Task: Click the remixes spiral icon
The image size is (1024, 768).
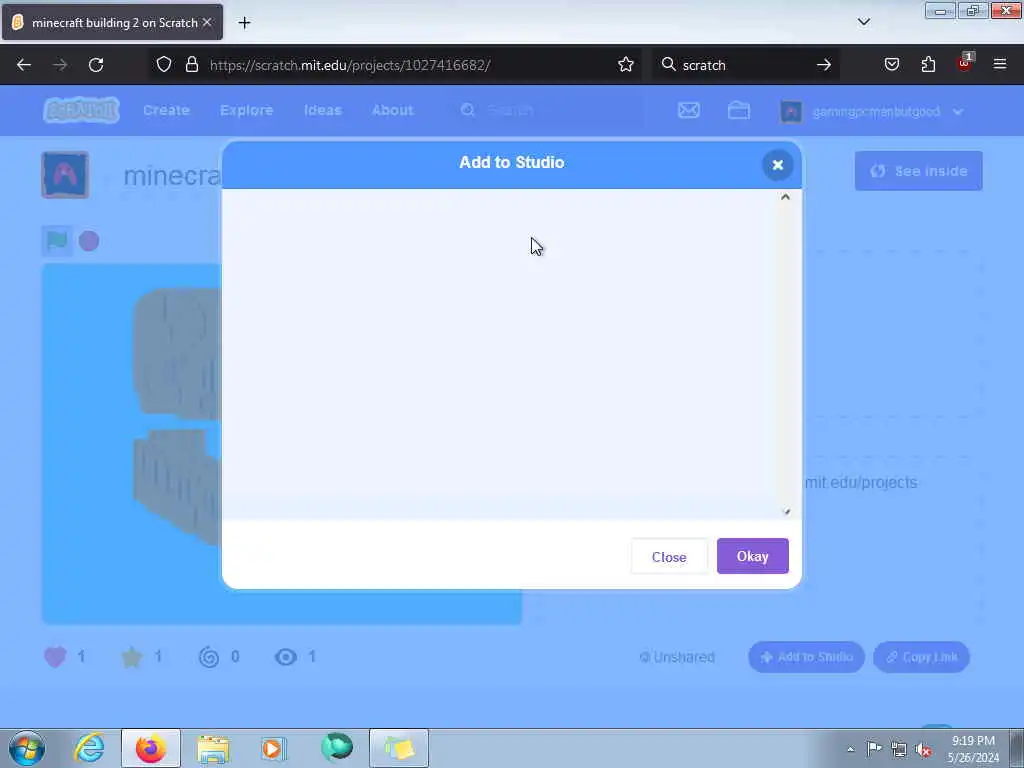Action: click(209, 657)
